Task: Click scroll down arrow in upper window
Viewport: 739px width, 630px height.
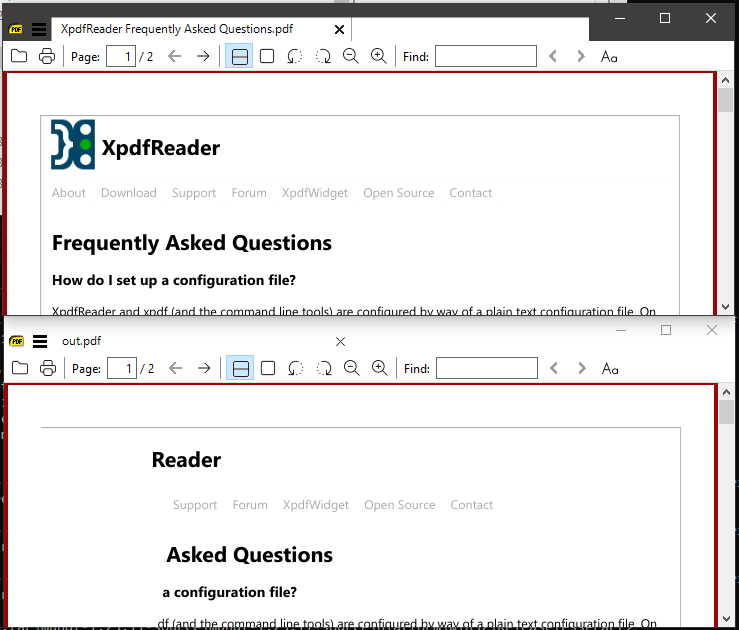Action: click(x=726, y=307)
